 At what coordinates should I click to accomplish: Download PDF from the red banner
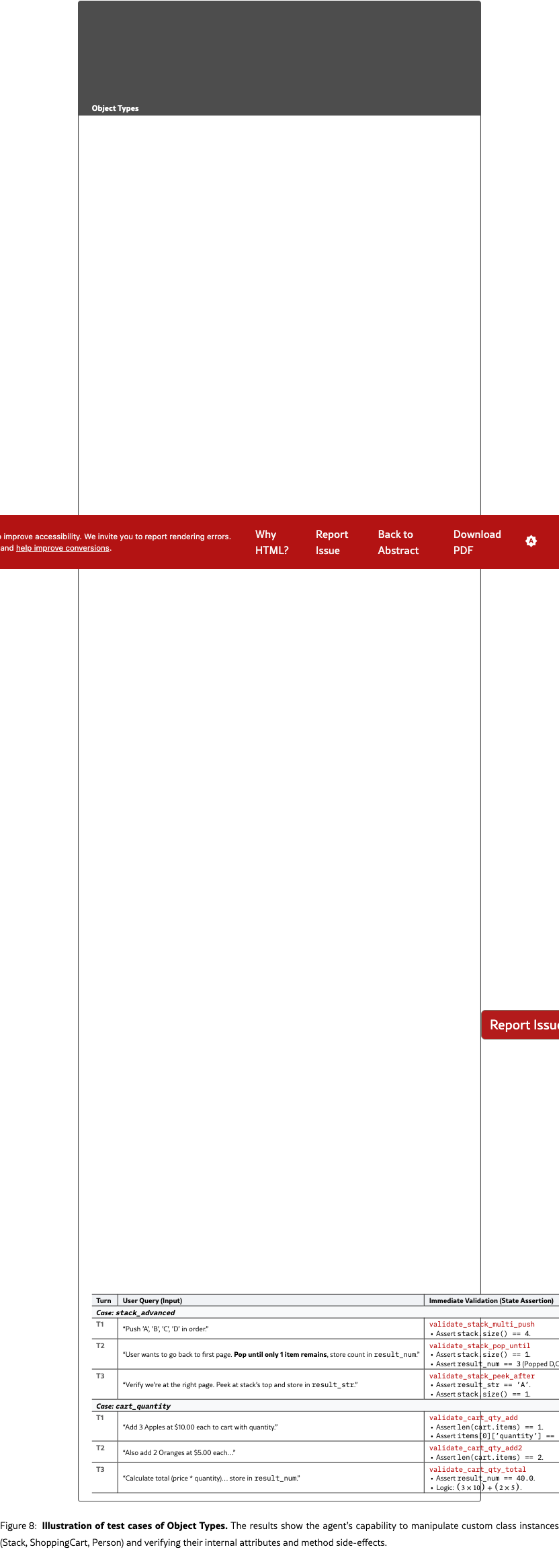[x=476, y=542]
